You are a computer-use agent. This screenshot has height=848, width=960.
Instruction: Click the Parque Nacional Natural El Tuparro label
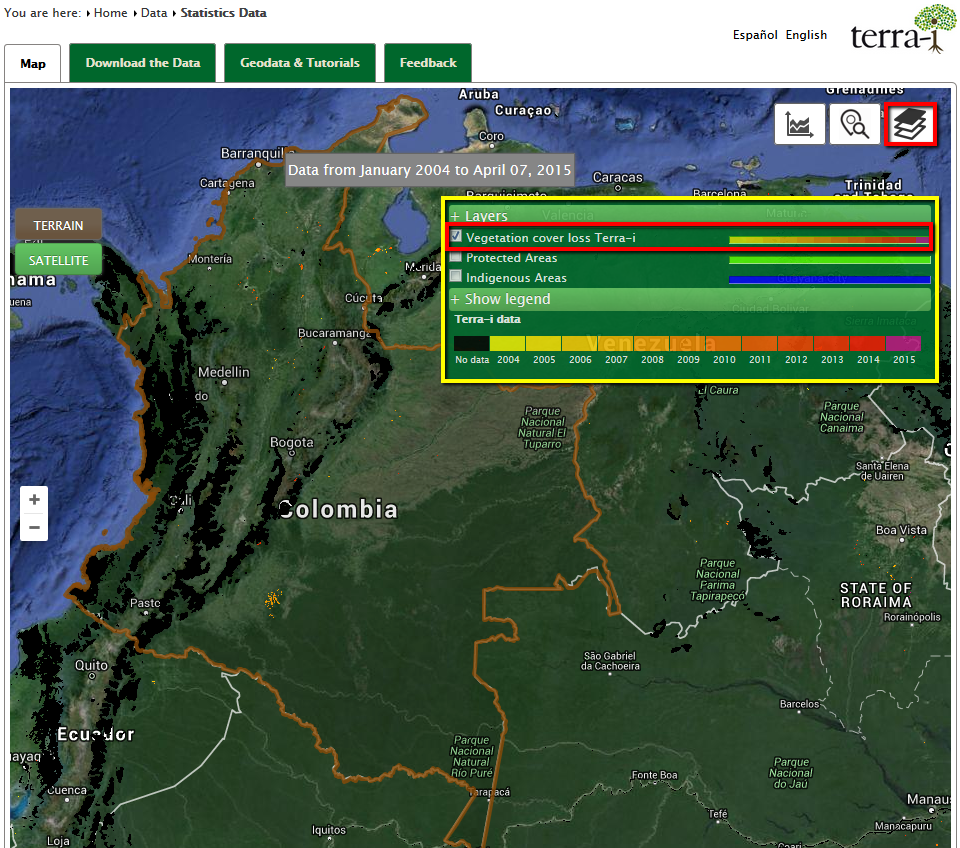coord(542,427)
